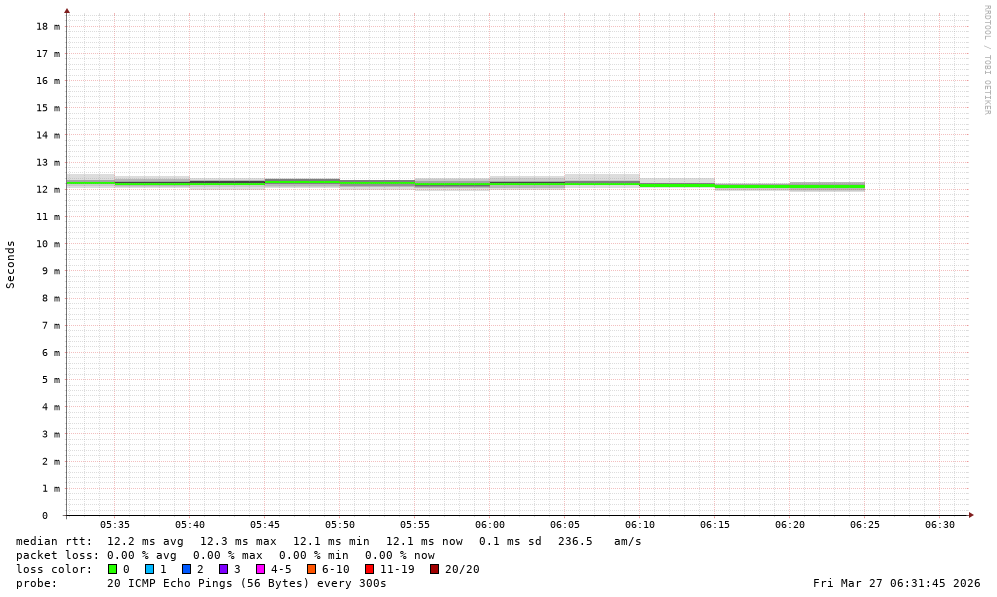This screenshot has height=597, width=997.
Task: Select the third bar segment from left
Action: 227,184
